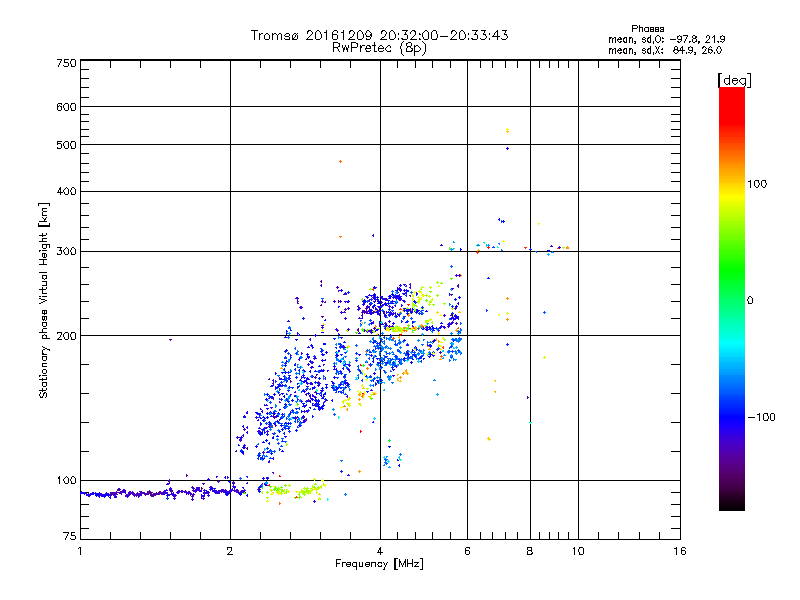Click the plot title "Tromsø 20161209 20:32:00-20:33:43"

379,35
